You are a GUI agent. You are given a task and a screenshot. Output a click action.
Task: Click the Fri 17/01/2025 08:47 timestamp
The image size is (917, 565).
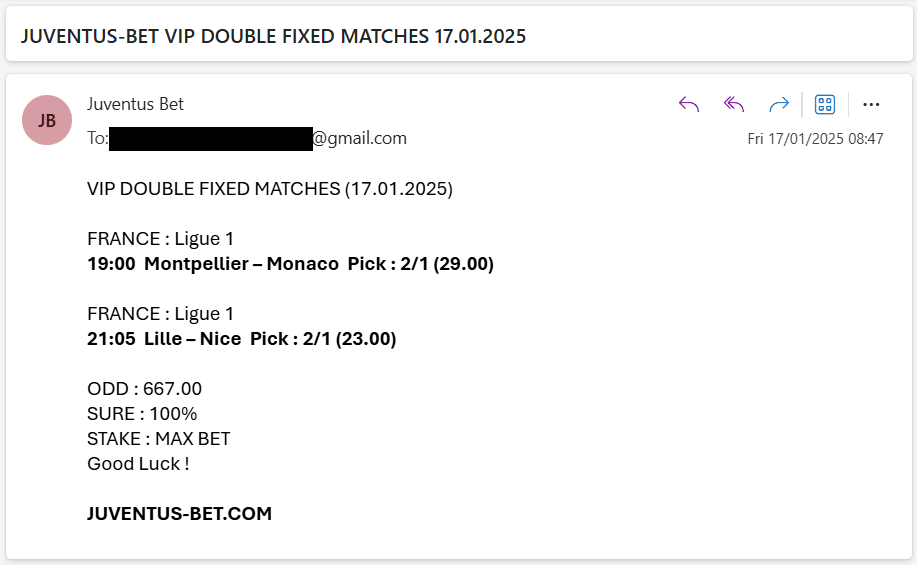(x=815, y=139)
